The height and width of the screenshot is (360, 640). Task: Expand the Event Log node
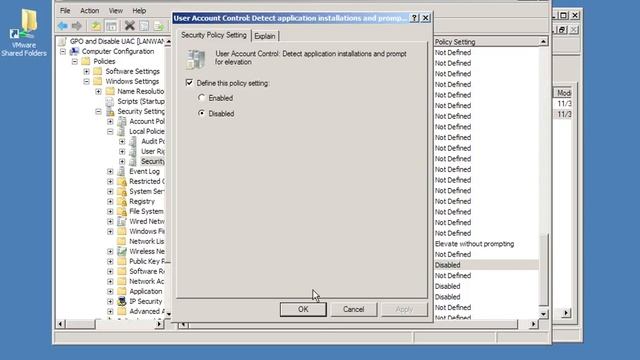pos(110,171)
